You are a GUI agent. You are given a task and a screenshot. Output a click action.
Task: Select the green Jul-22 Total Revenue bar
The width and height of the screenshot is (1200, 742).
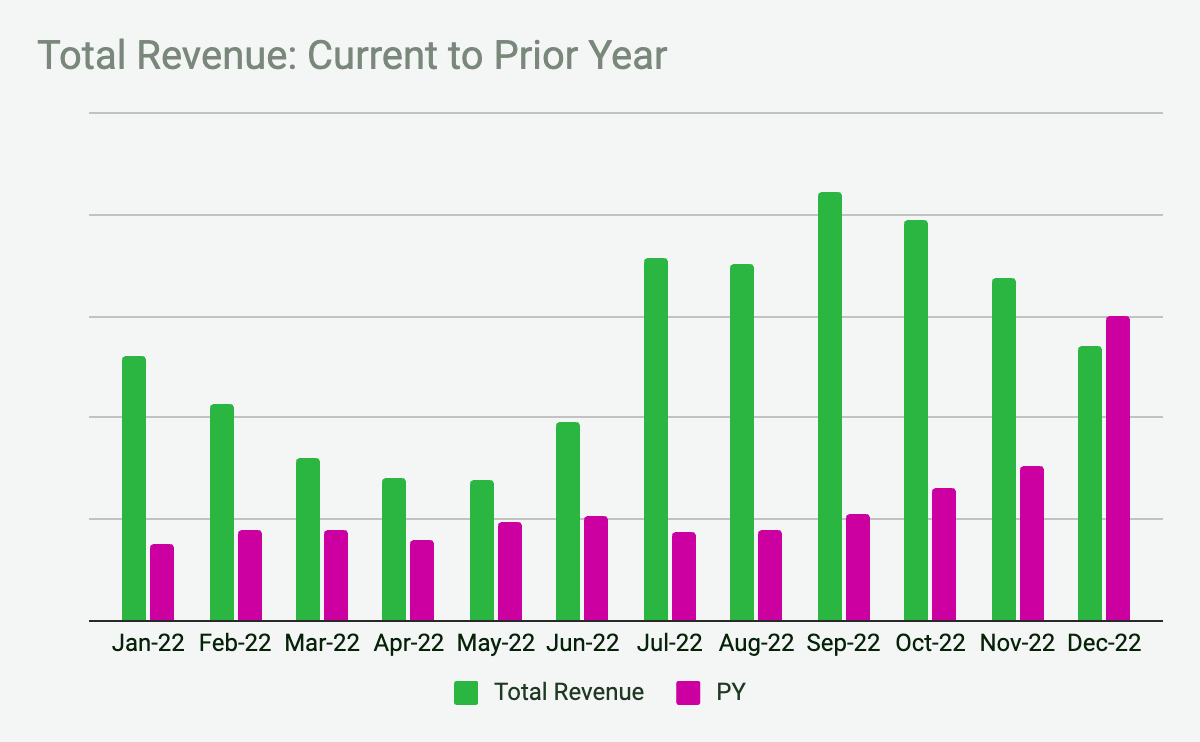pos(656,439)
